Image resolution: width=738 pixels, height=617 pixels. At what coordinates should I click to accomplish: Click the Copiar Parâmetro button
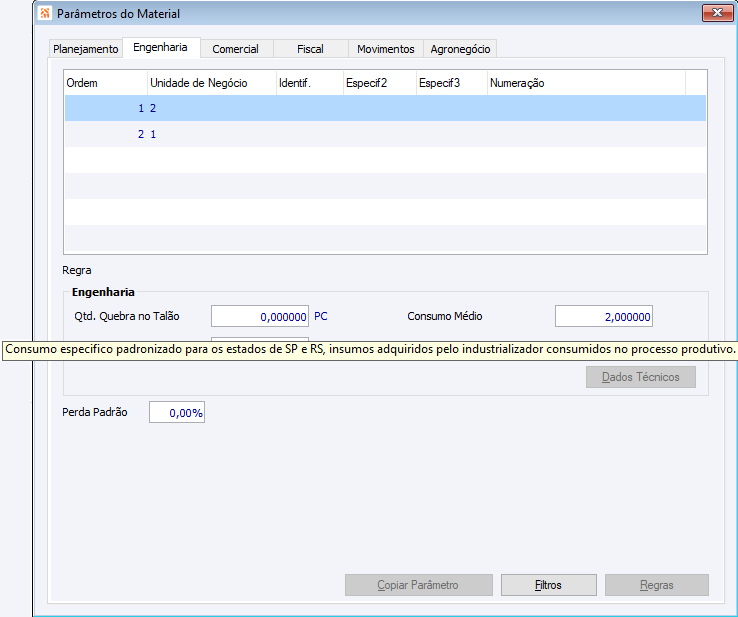pyautogui.click(x=418, y=585)
